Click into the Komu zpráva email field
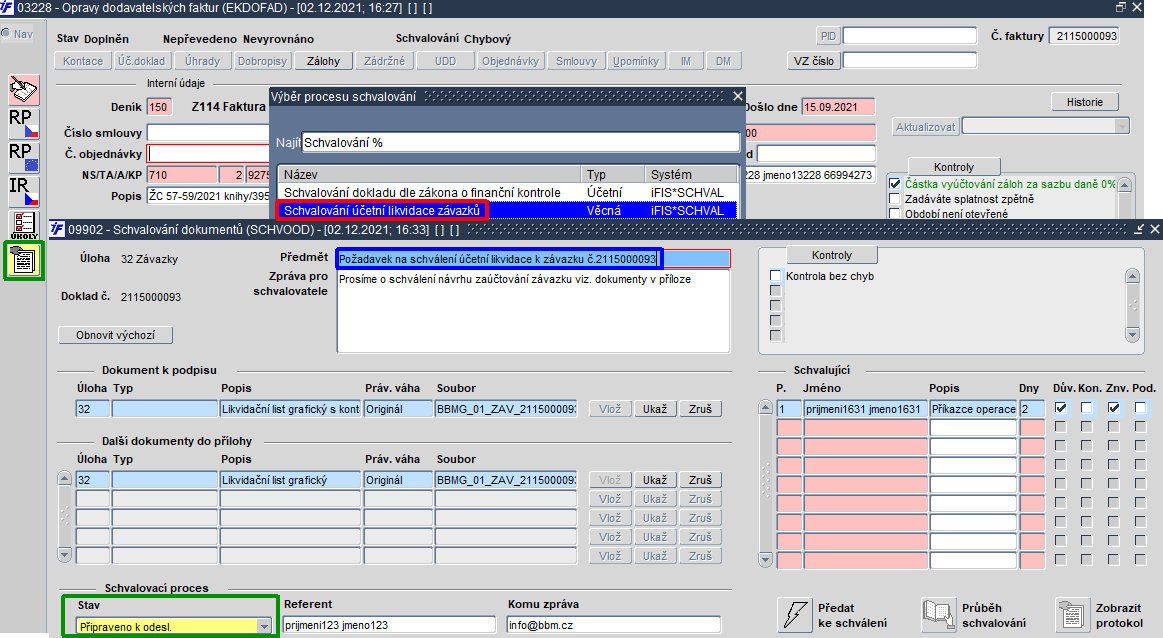 pyautogui.click(x=613, y=625)
